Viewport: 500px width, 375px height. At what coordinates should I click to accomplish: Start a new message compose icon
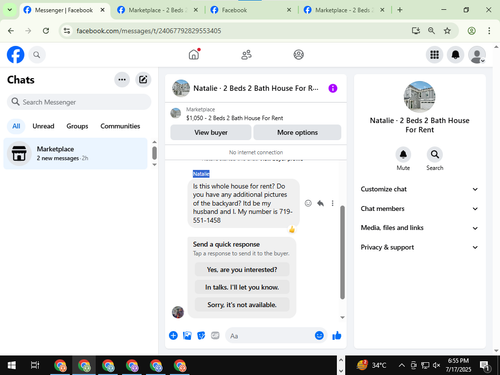pyautogui.click(x=143, y=80)
